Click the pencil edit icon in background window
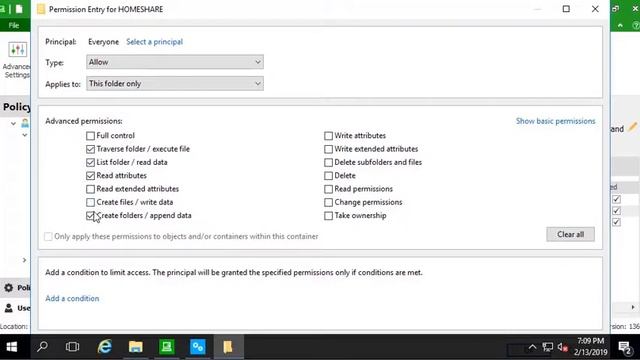This screenshot has width=640, height=360. 633,127
